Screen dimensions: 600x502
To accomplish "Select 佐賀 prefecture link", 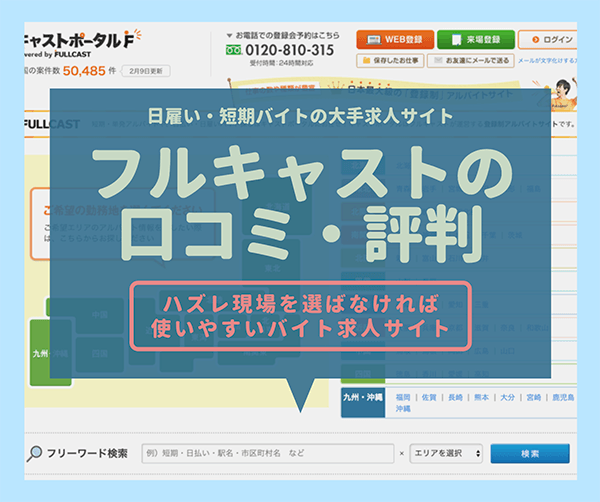I will (429, 398).
